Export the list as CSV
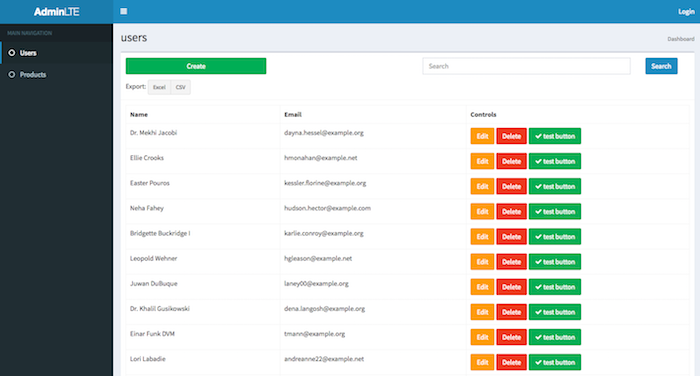 (x=180, y=87)
